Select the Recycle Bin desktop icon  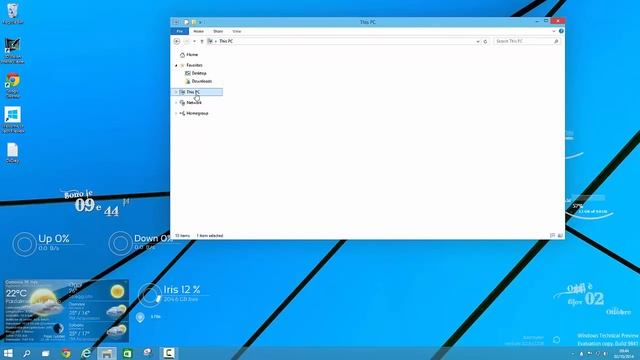pos(13,13)
